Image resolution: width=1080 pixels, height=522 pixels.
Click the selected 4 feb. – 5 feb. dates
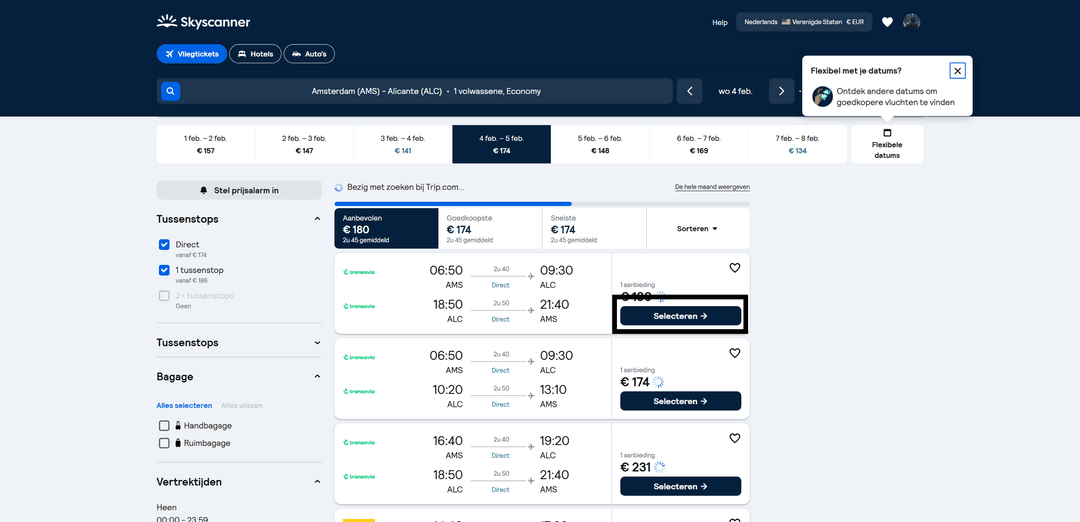point(501,144)
